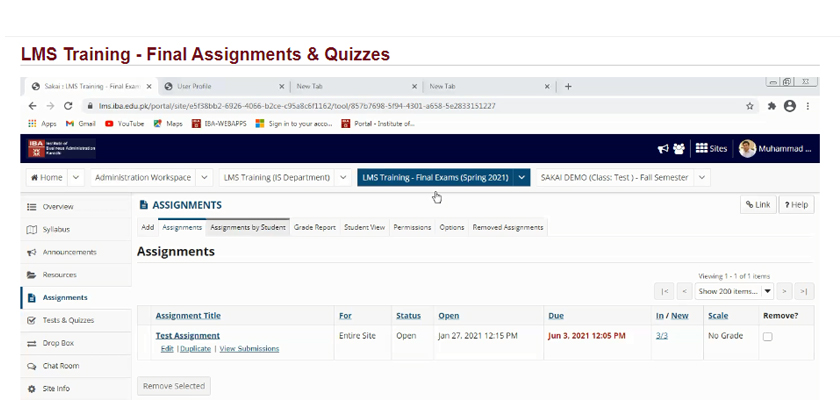This screenshot has height=400, width=840.
Task: Reload the page with the refresh icon
Action: 68,106
